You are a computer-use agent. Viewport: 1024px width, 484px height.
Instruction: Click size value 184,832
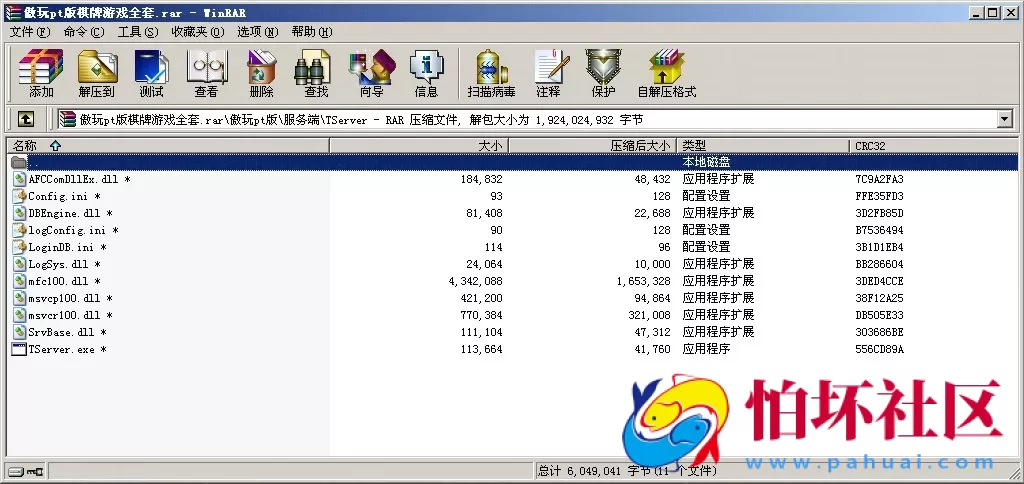[x=481, y=179]
